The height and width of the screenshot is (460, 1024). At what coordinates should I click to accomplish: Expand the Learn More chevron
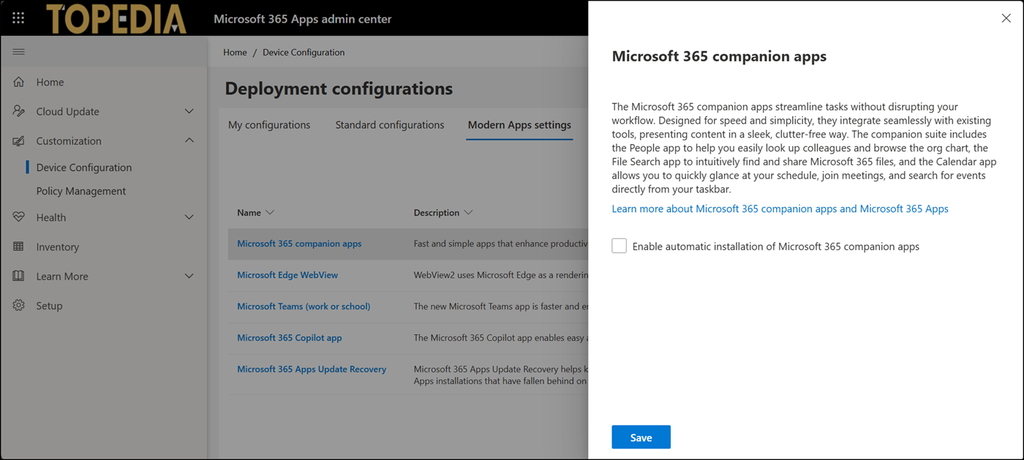pos(189,276)
